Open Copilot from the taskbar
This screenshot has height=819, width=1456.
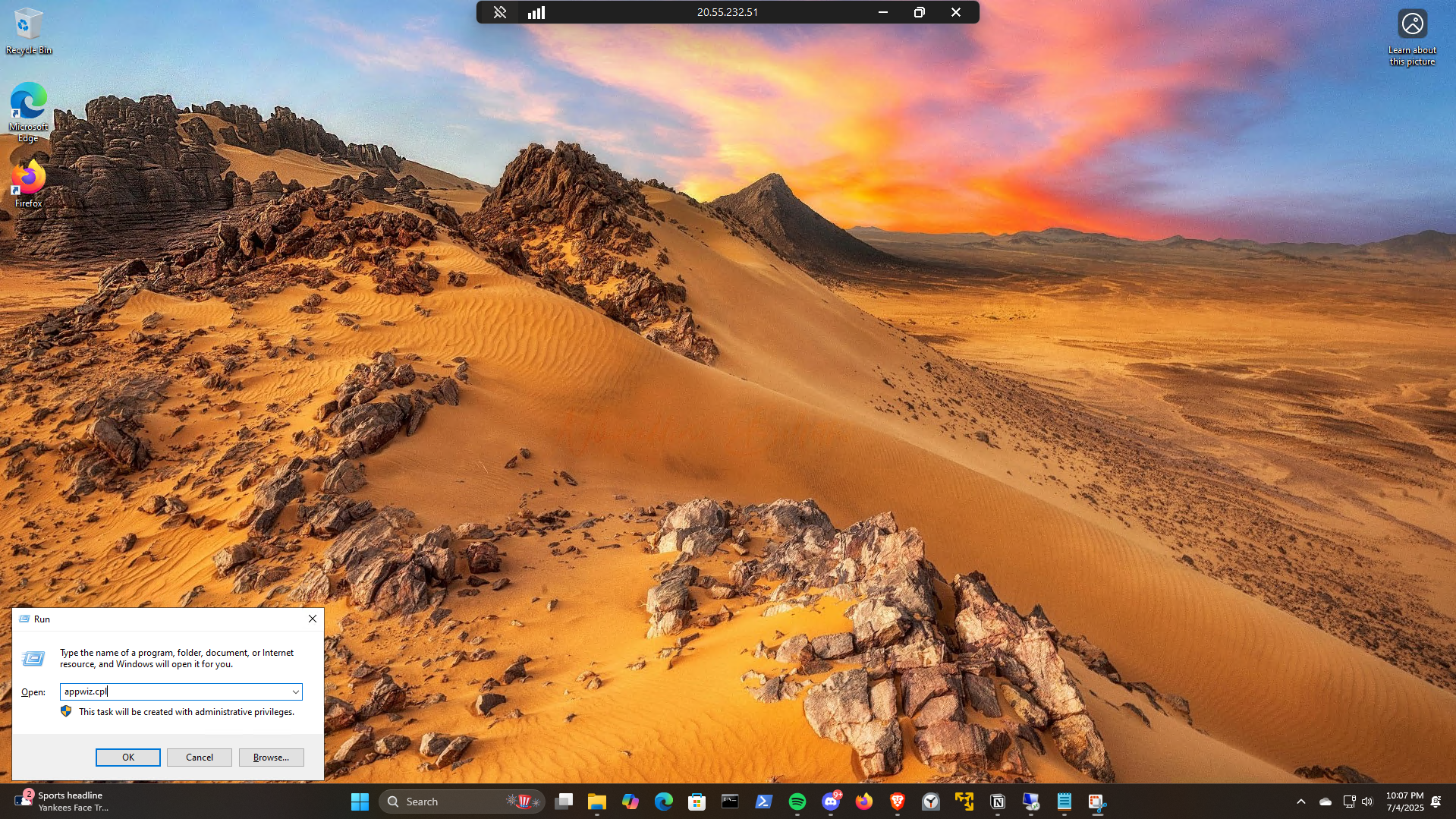(x=630, y=802)
